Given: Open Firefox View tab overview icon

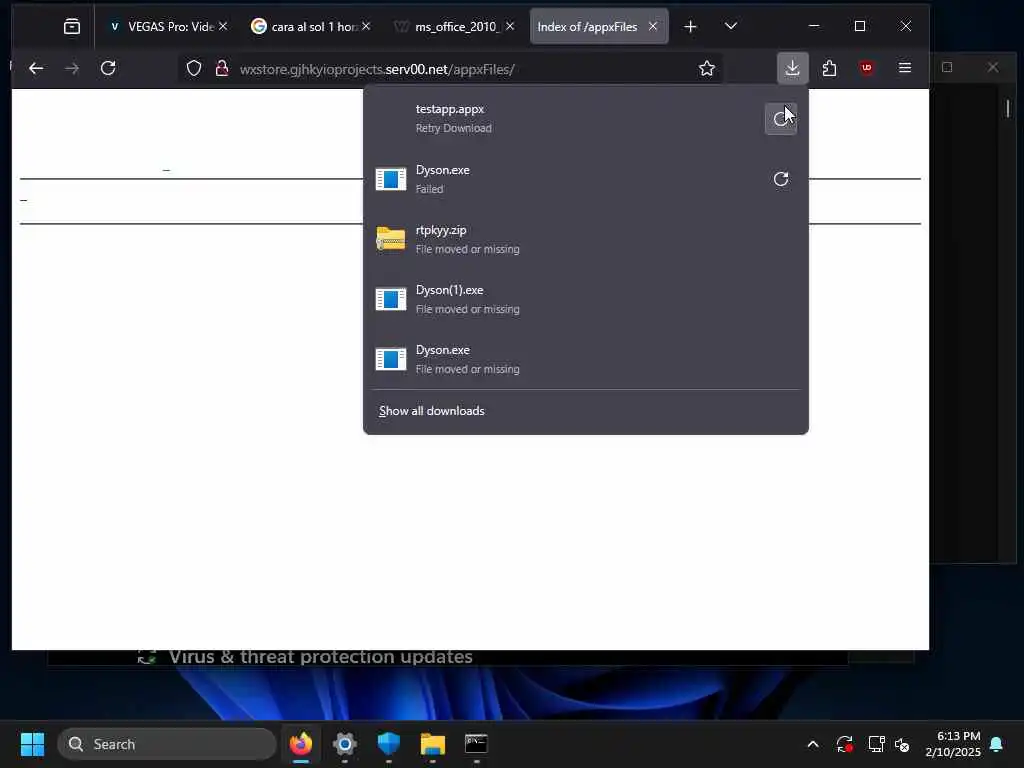Looking at the screenshot, I should point(72,26).
